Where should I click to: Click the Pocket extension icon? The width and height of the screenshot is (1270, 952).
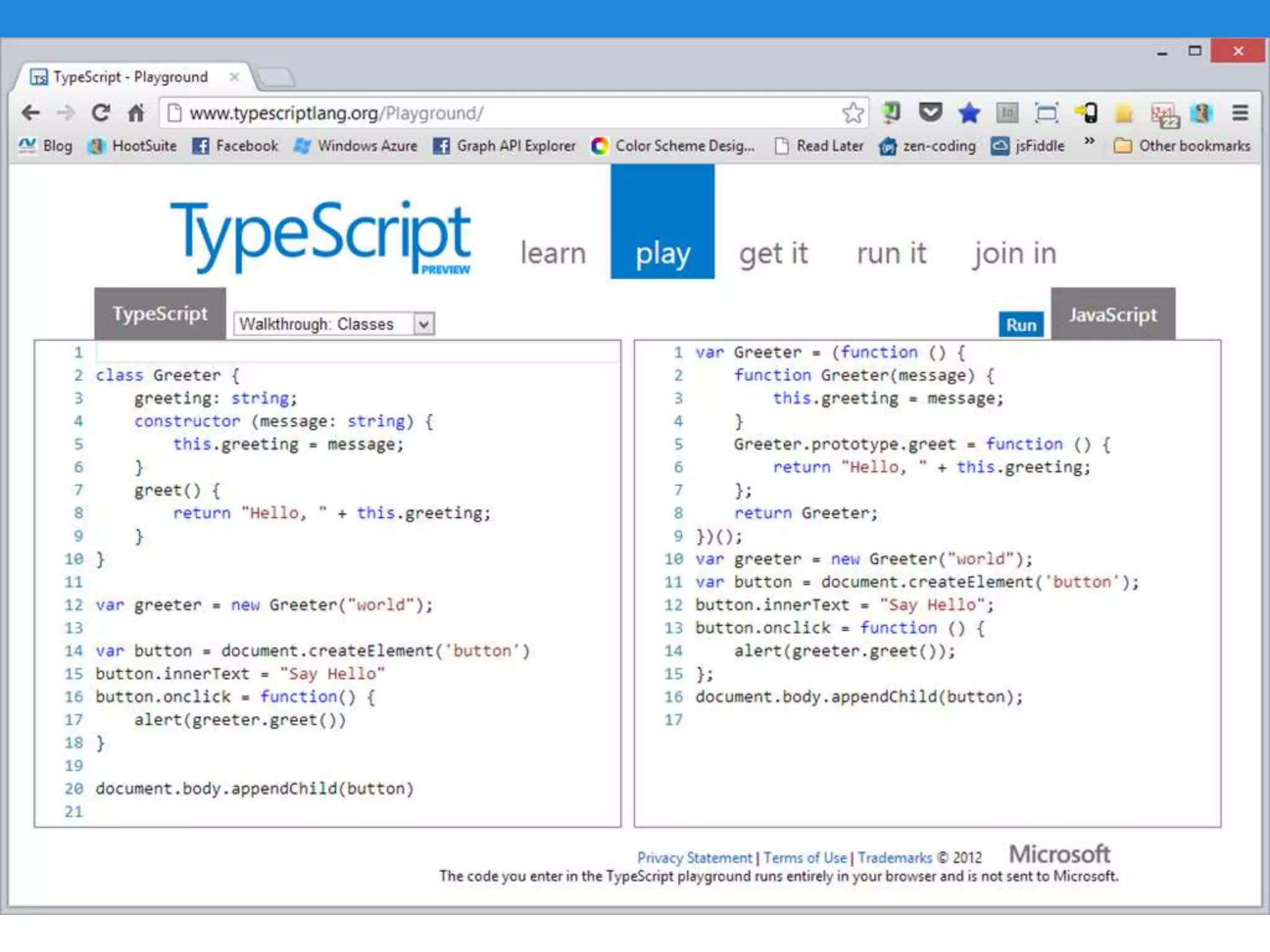(x=930, y=112)
